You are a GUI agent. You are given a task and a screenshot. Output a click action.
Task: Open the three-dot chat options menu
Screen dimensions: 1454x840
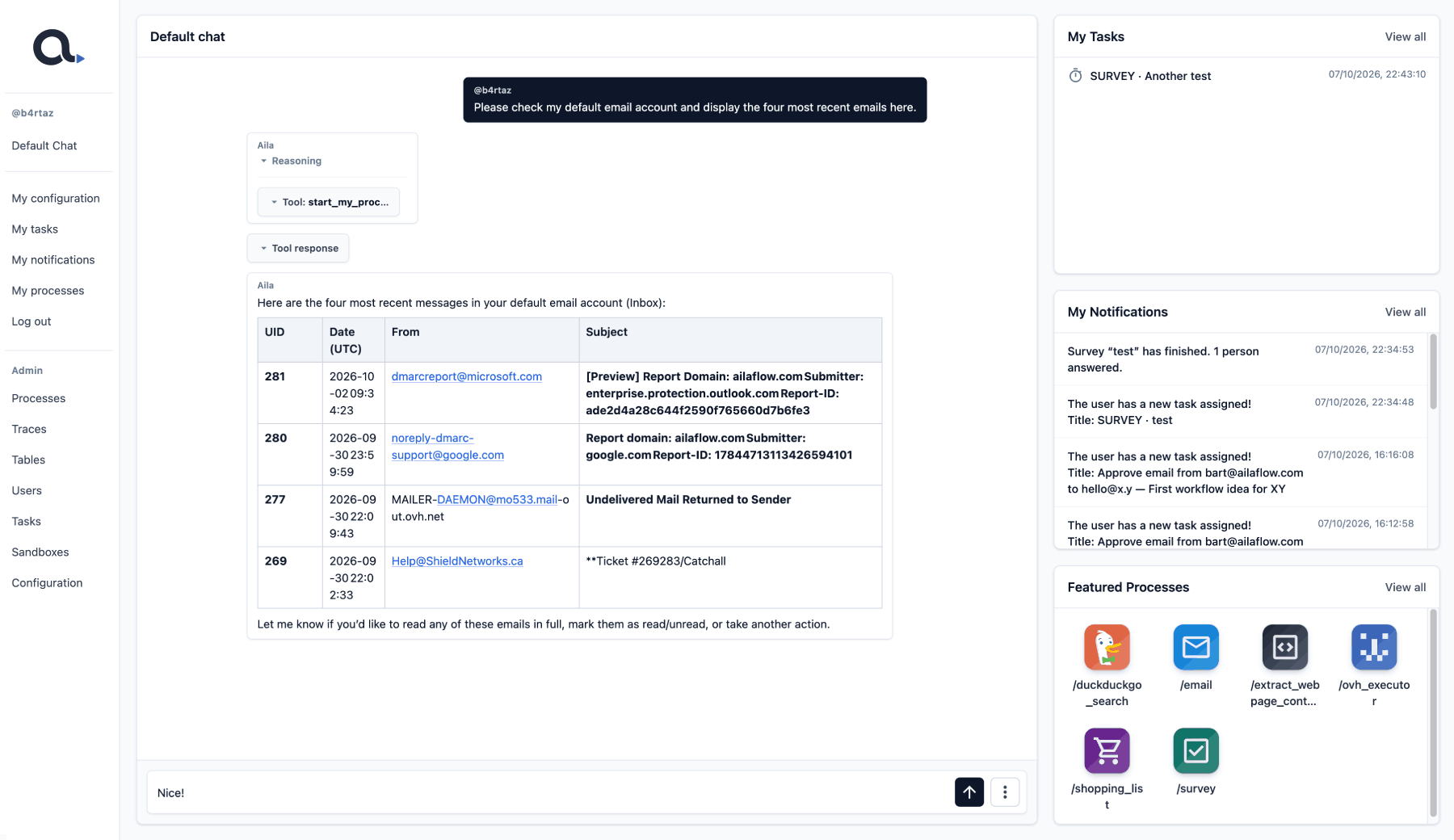[1005, 792]
